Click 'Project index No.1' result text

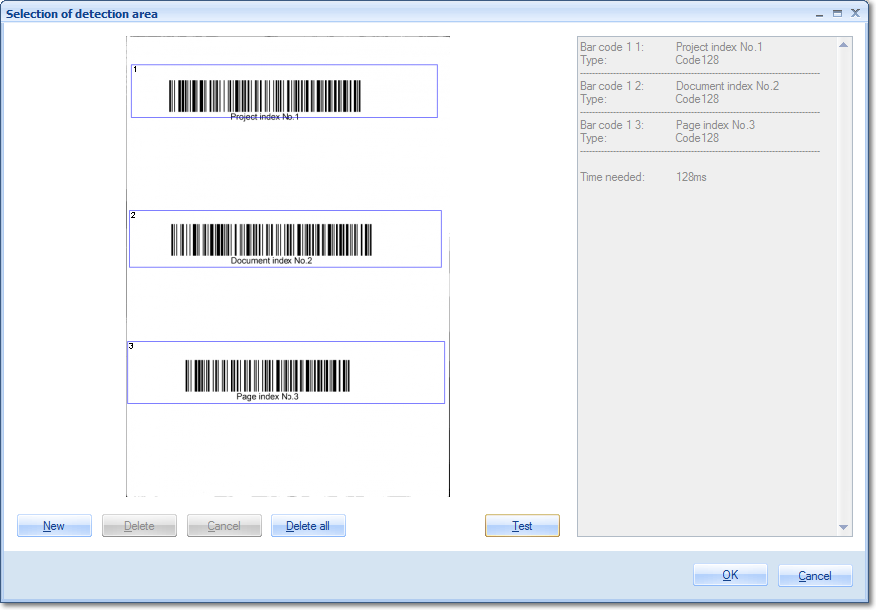pos(719,47)
